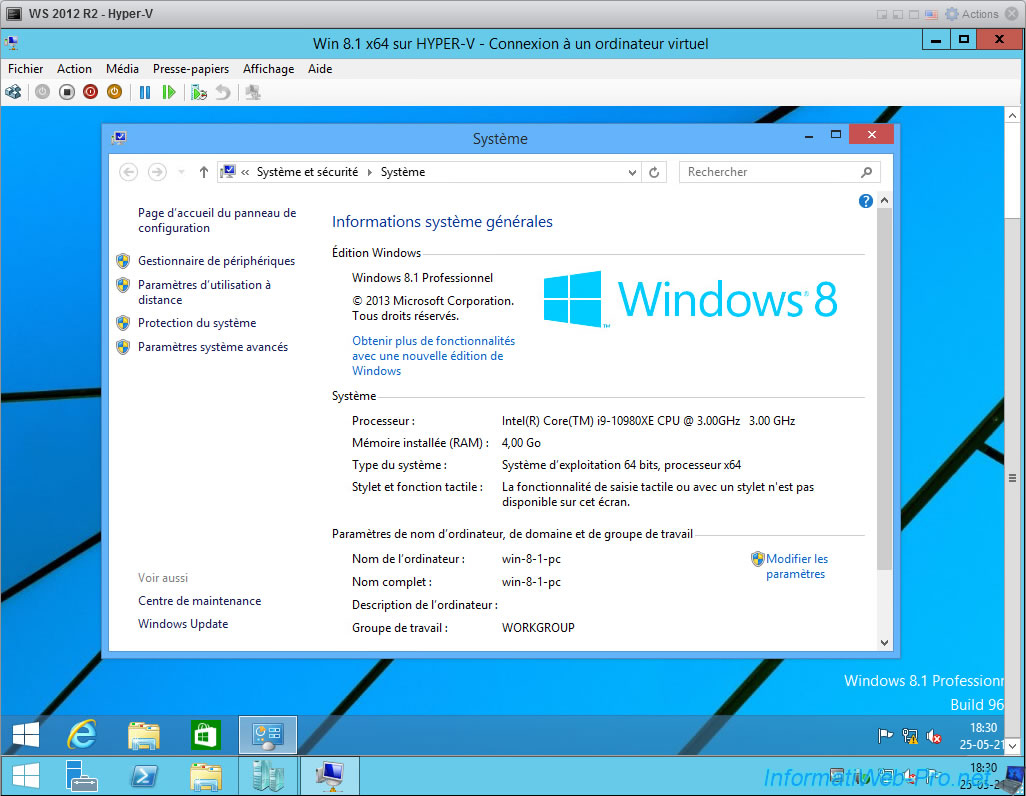The width and height of the screenshot is (1026, 796).
Task: Click the Système et sécurité breadcrumb
Action: coord(308,172)
